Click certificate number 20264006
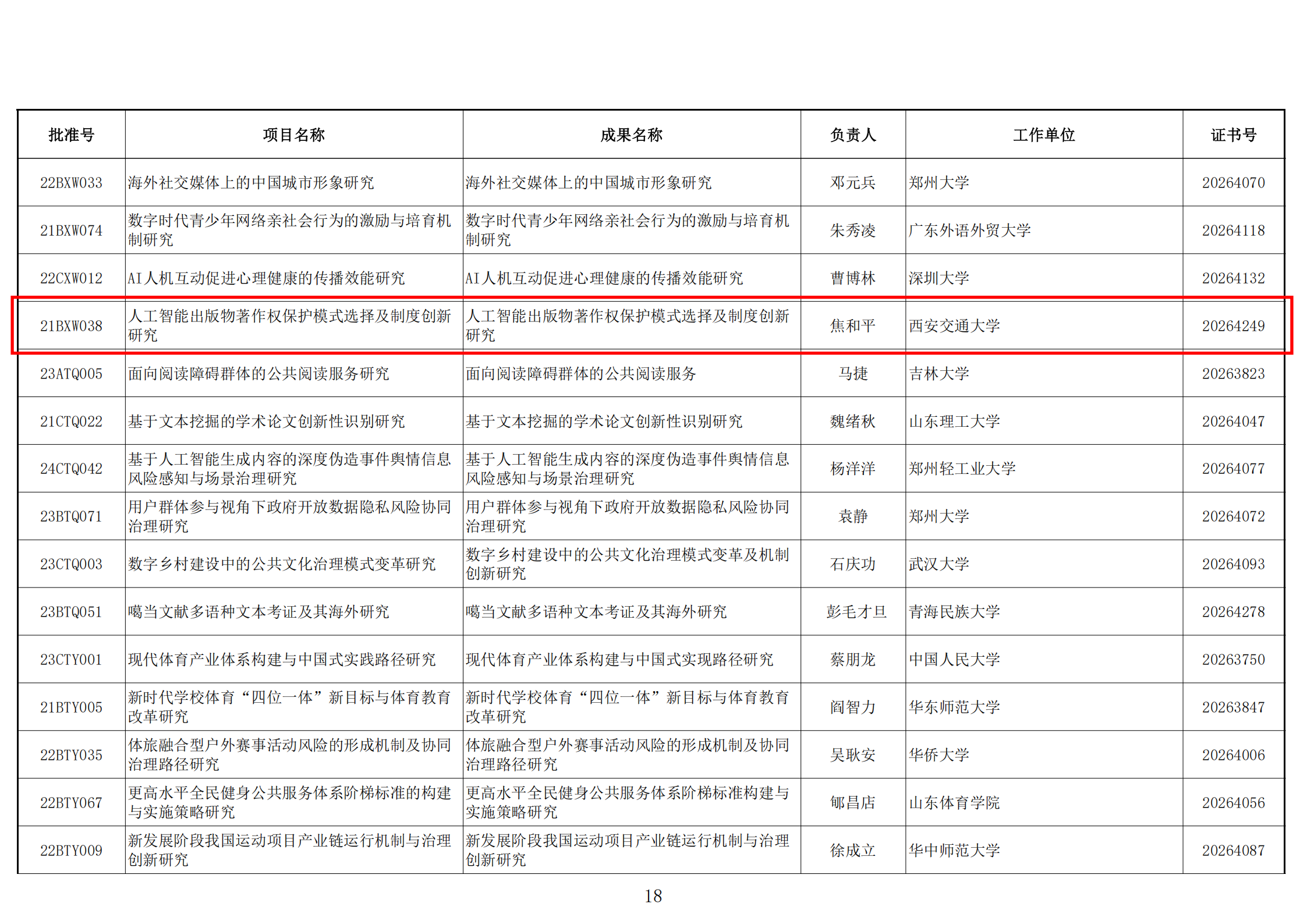The image size is (1307, 924). (x=1234, y=755)
